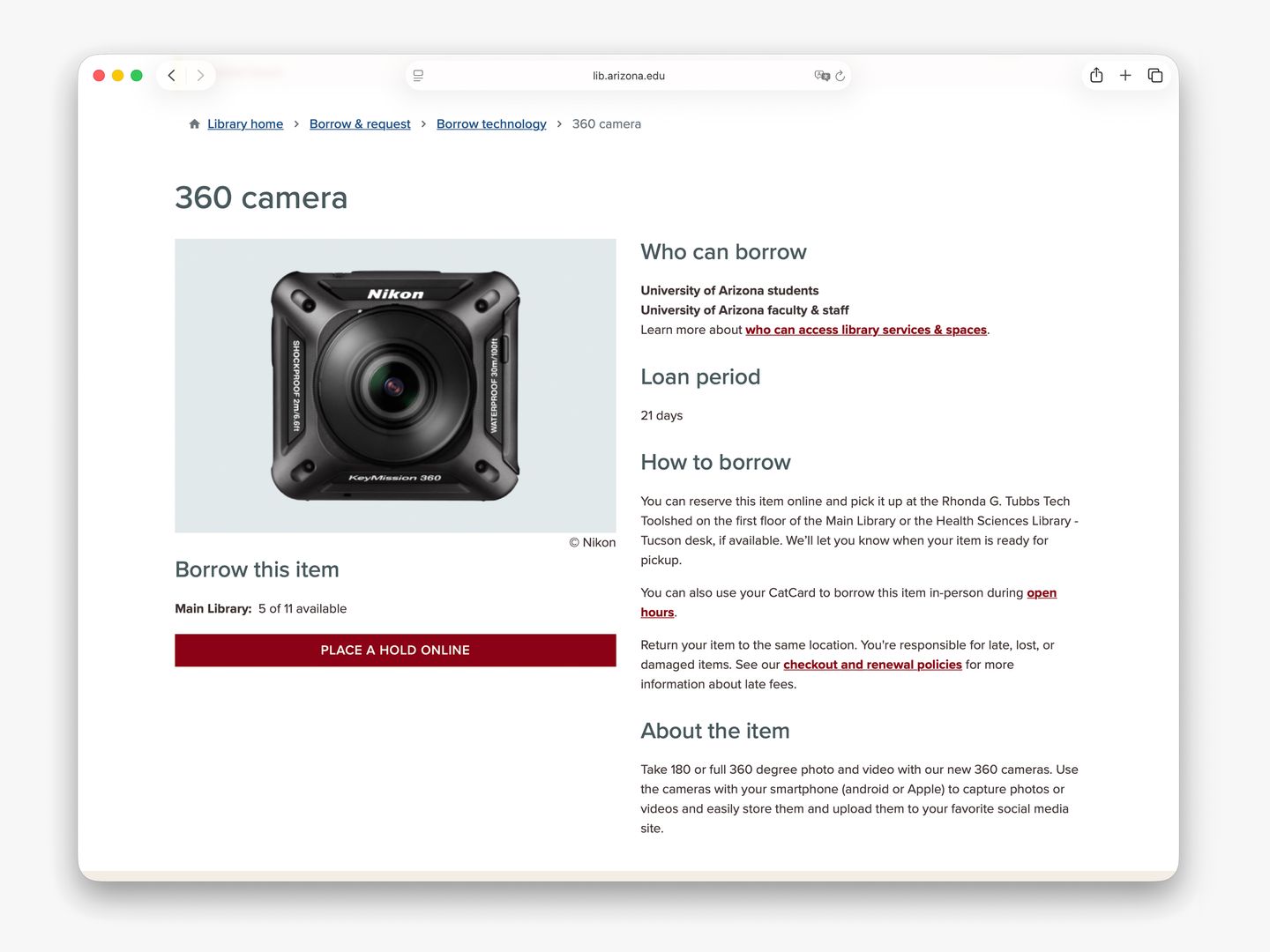Click the green full-screen traffic light
Viewport: 1270px width, 952px height.
(x=137, y=75)
